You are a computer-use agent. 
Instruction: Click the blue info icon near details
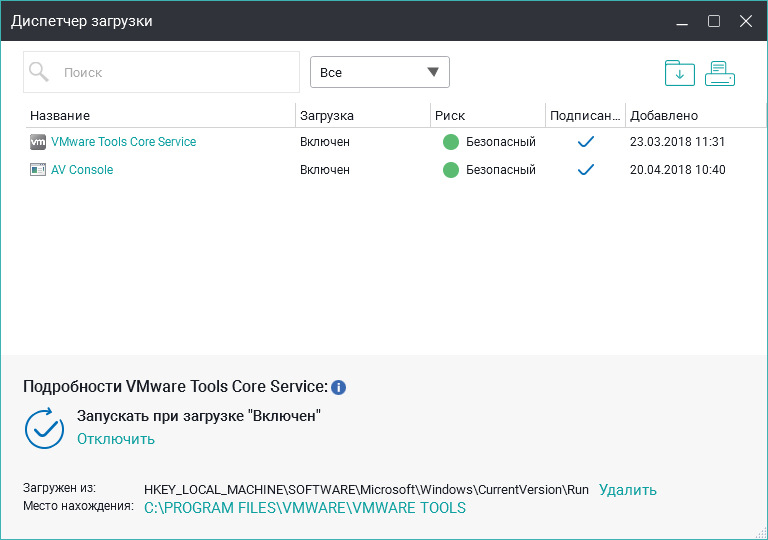[338, 387]
